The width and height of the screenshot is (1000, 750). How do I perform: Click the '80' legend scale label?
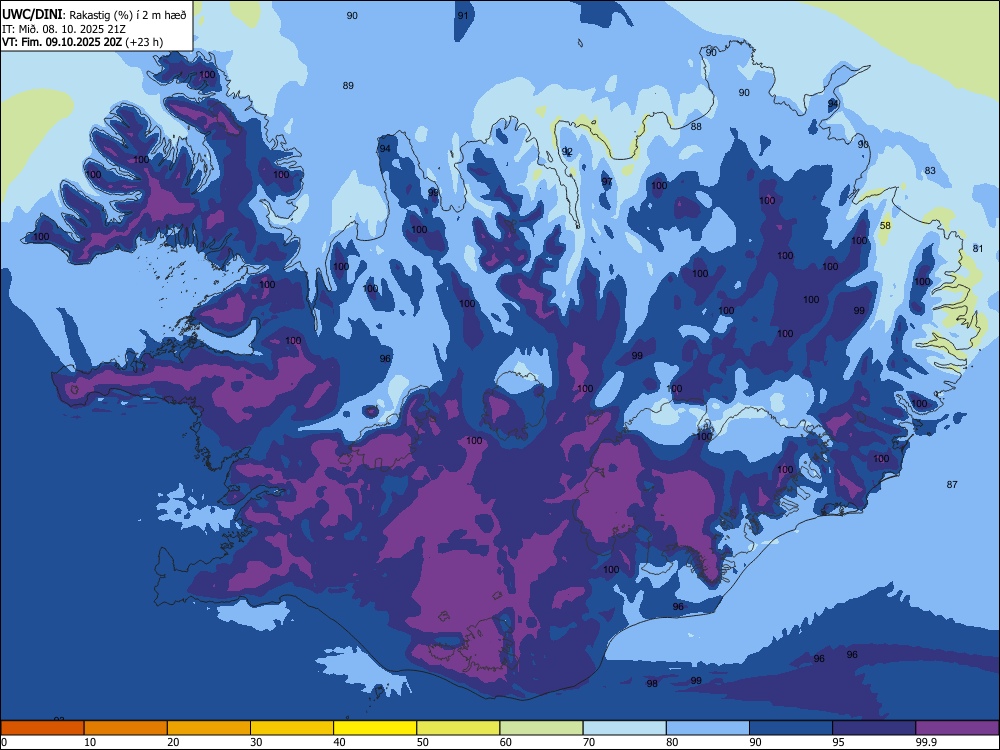point(672,742)
